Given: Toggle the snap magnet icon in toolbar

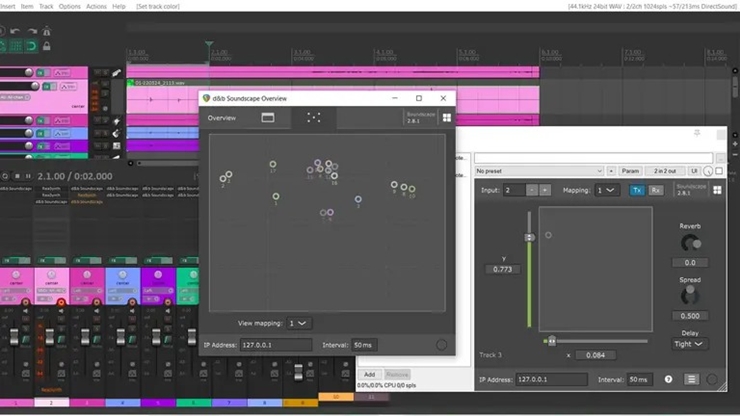Looking at the screenshot, I should [x=31, y=46].
